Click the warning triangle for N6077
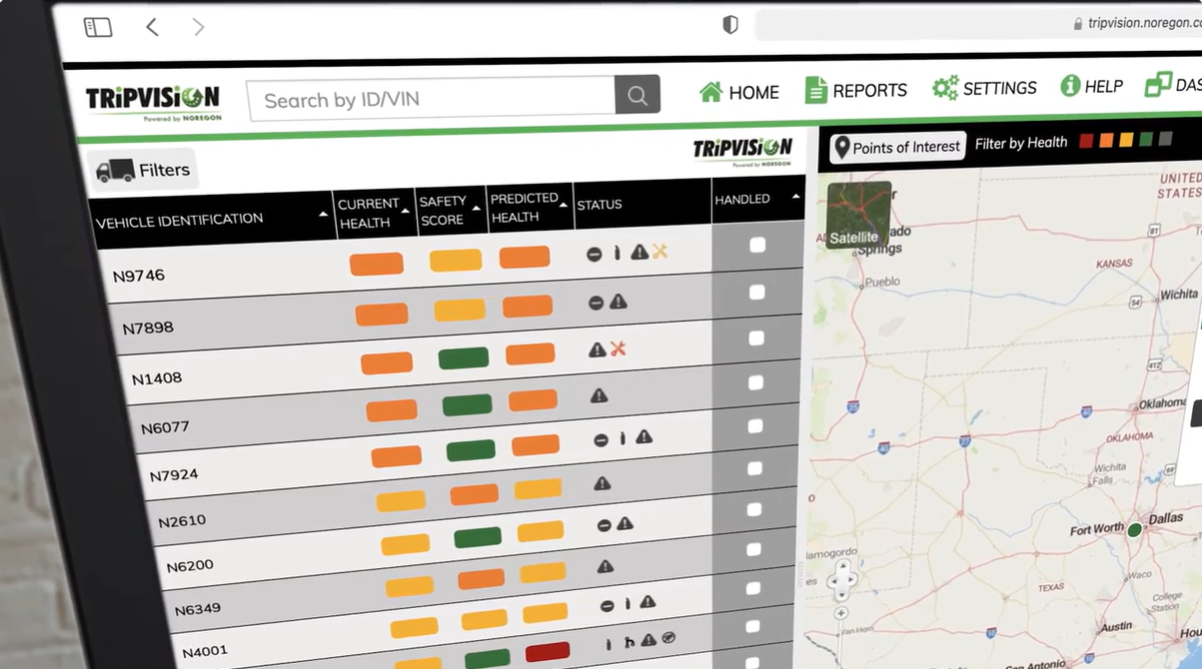This screenshot has height=669, width=1202. point(599,395)
